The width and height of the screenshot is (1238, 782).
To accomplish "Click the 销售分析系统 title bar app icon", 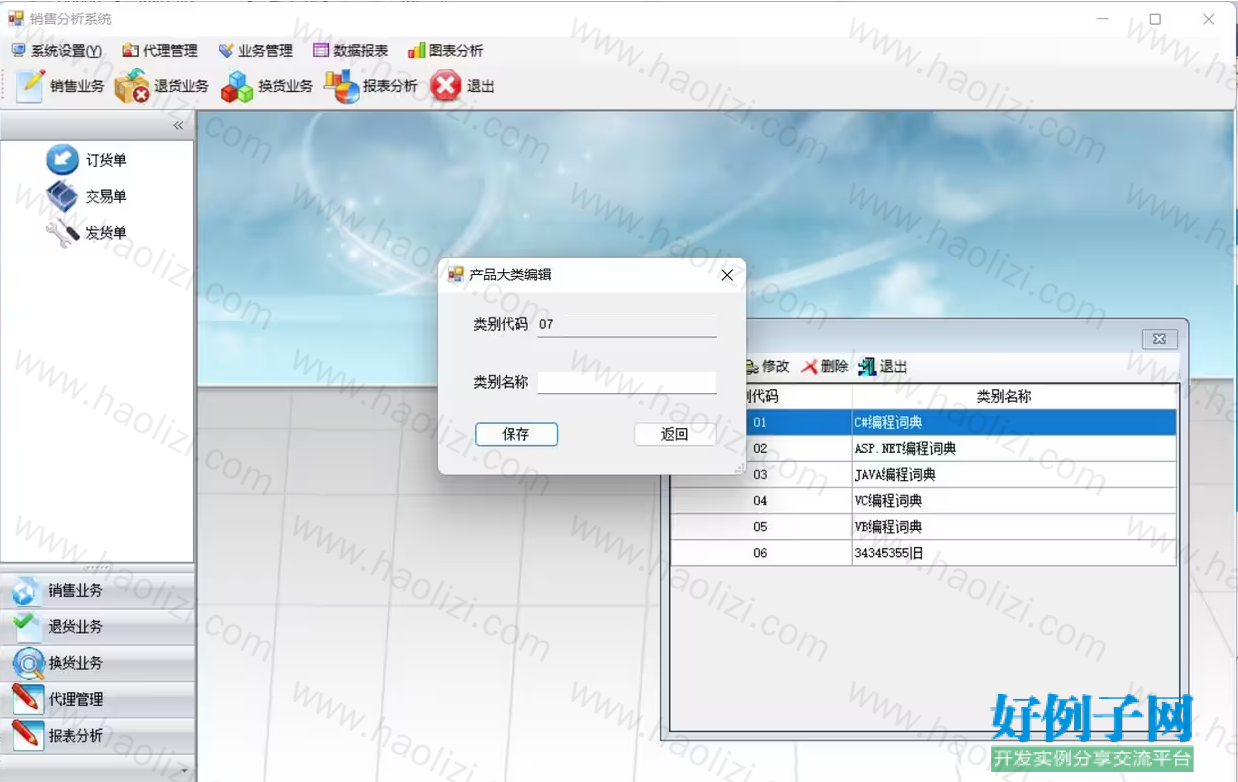I will (15, 18).
